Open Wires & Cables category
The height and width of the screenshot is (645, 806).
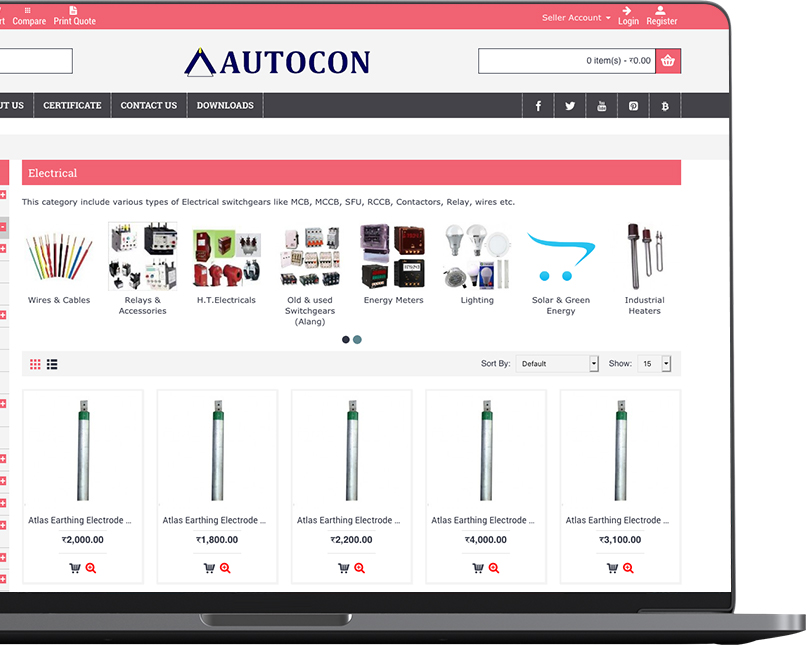59,263
